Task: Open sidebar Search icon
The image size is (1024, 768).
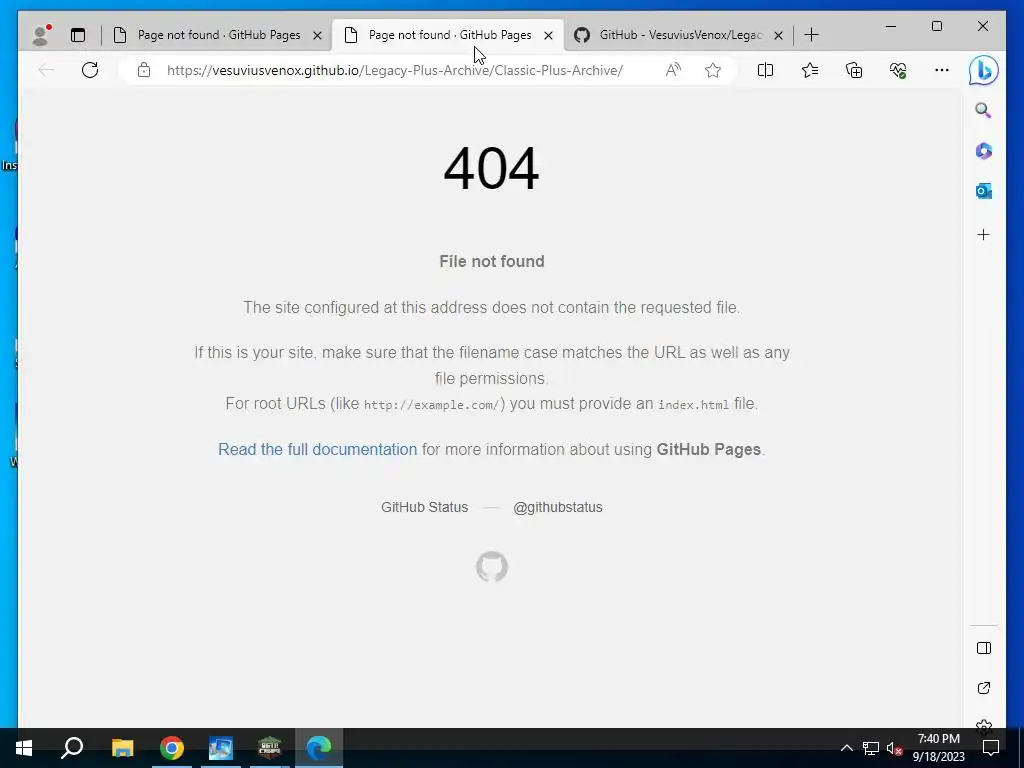Action: tap(983, 110)
